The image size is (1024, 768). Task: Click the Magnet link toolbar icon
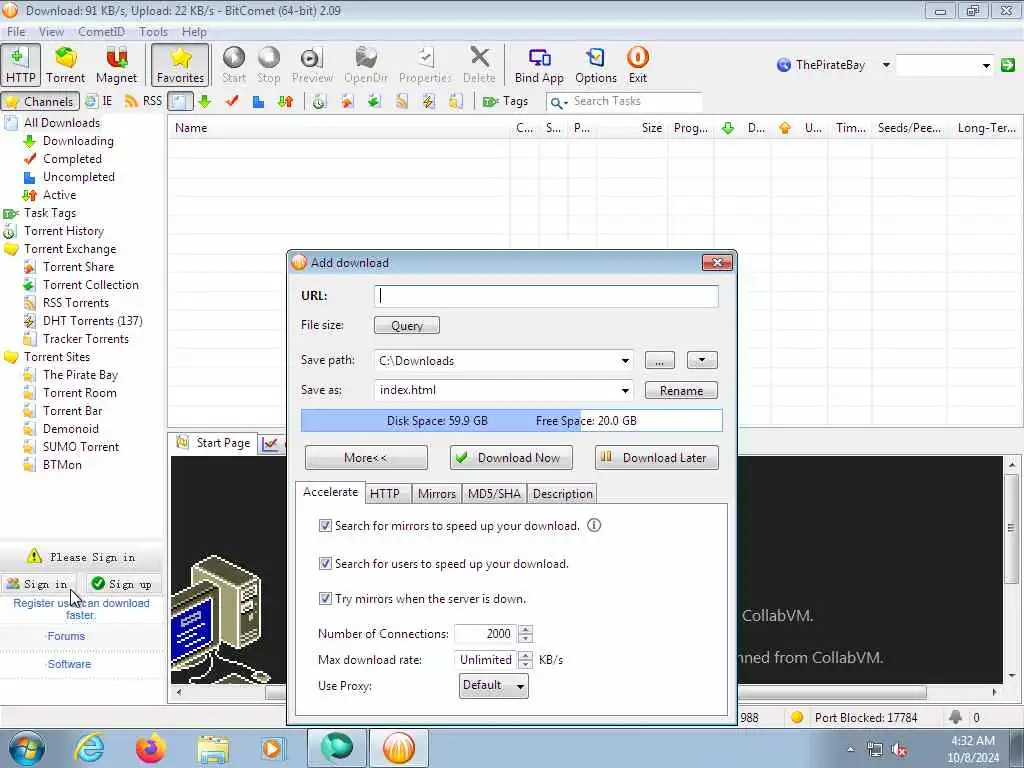coord(116,65)
